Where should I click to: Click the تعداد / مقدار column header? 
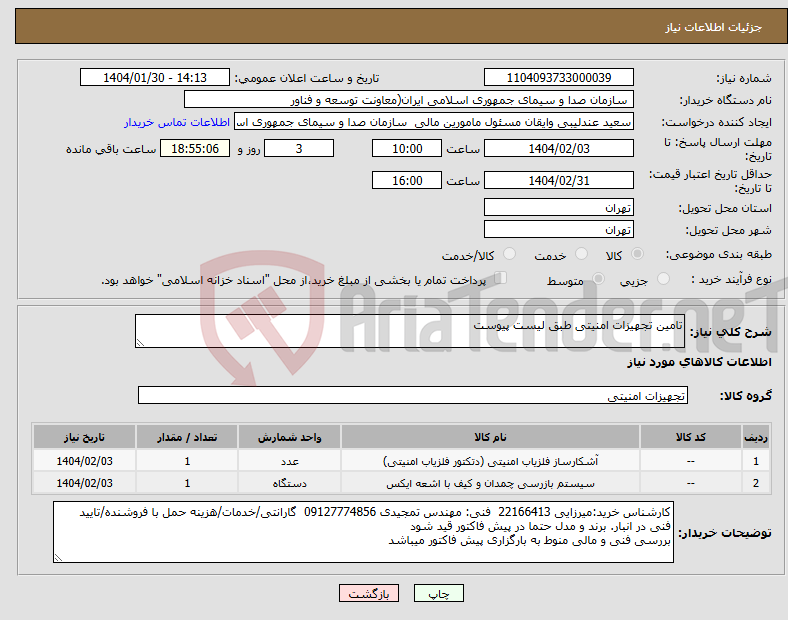coord(187,437)
